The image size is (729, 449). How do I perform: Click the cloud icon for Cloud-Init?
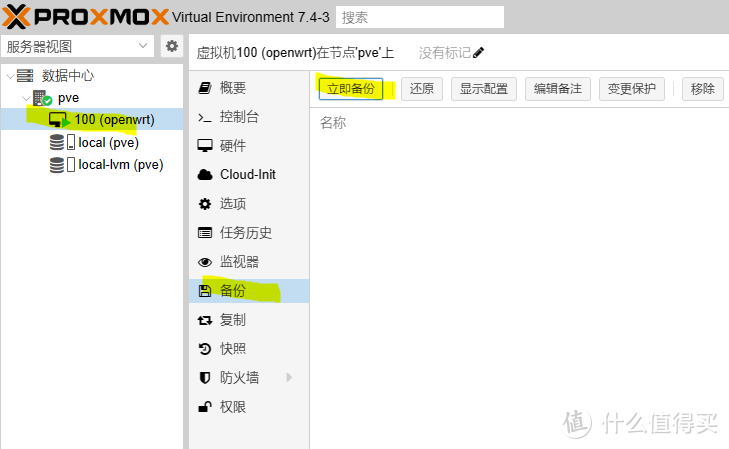click(x=205, y=175)
